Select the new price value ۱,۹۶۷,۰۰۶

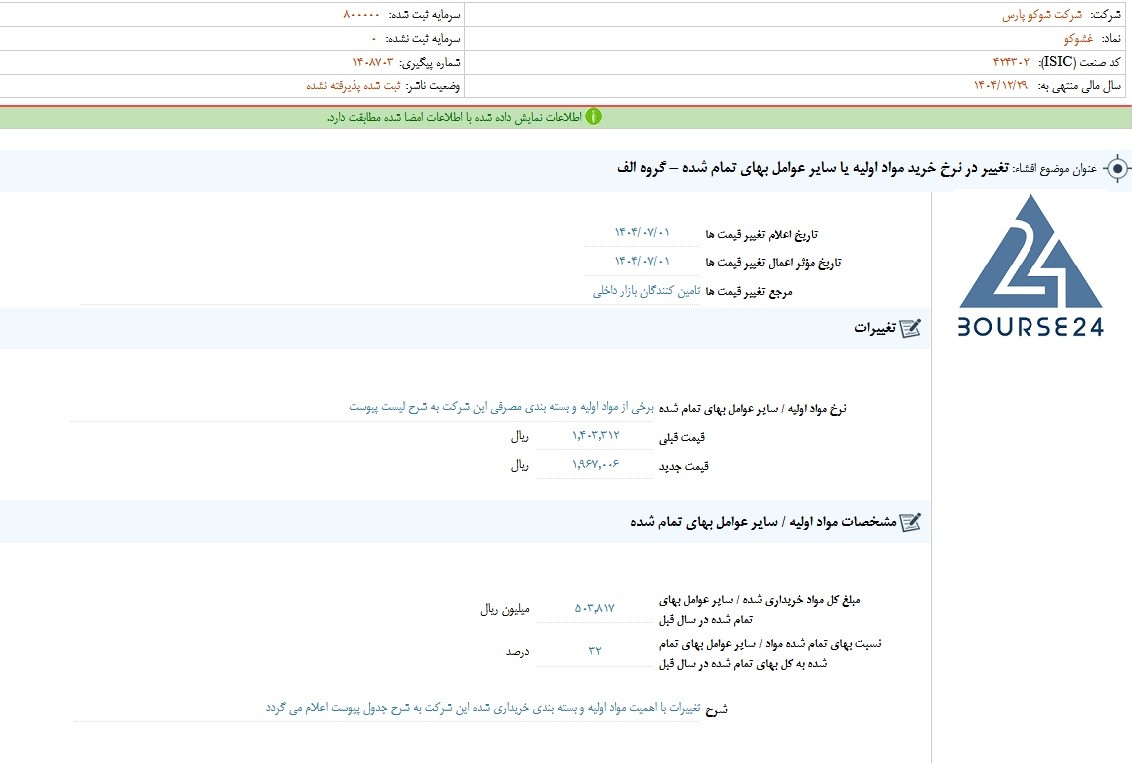[x=596, y=465]
